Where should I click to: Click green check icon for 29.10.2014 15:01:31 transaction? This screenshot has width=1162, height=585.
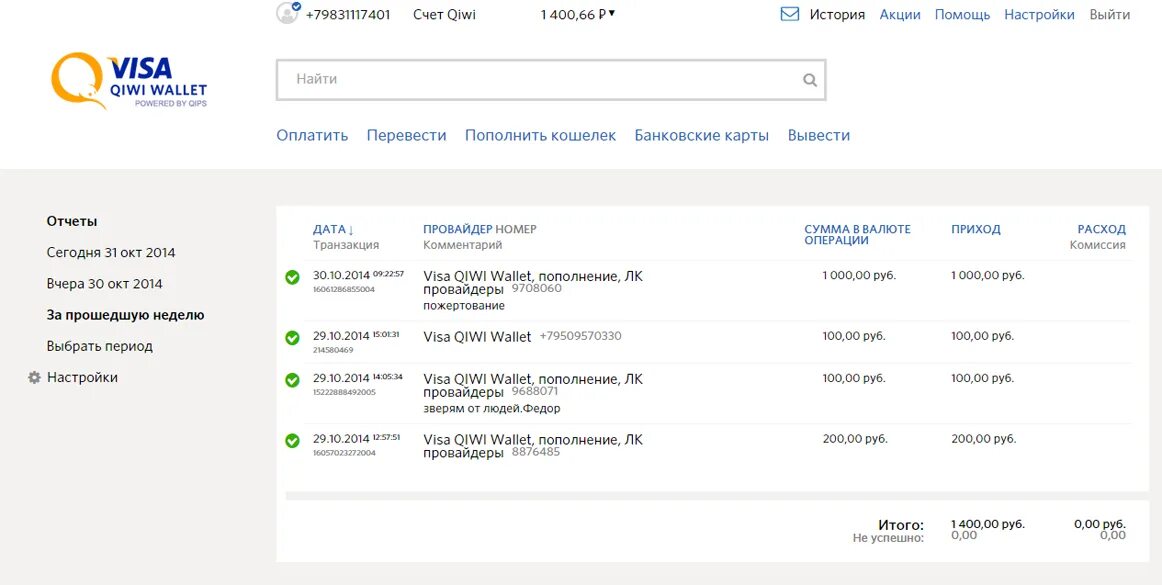tap(292, 338)
